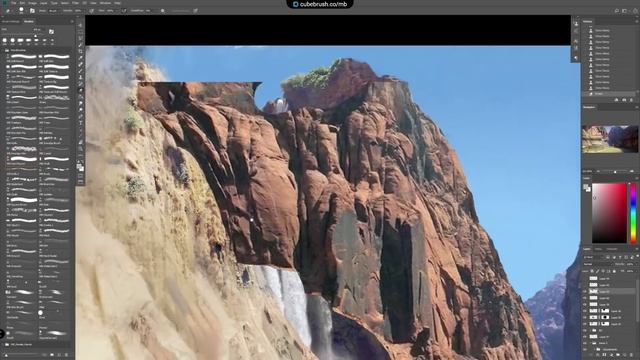
Task: Create new adjustment layer from Layers footer
Action: [611, 355]
